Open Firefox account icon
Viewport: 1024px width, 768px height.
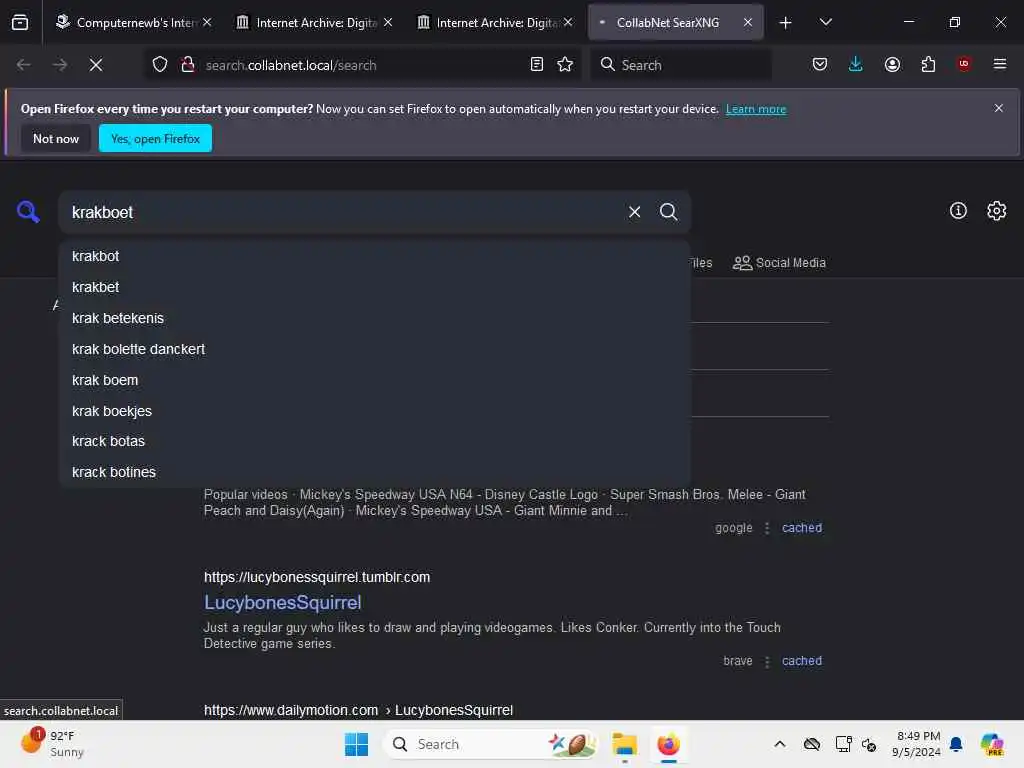coord(892,64)
